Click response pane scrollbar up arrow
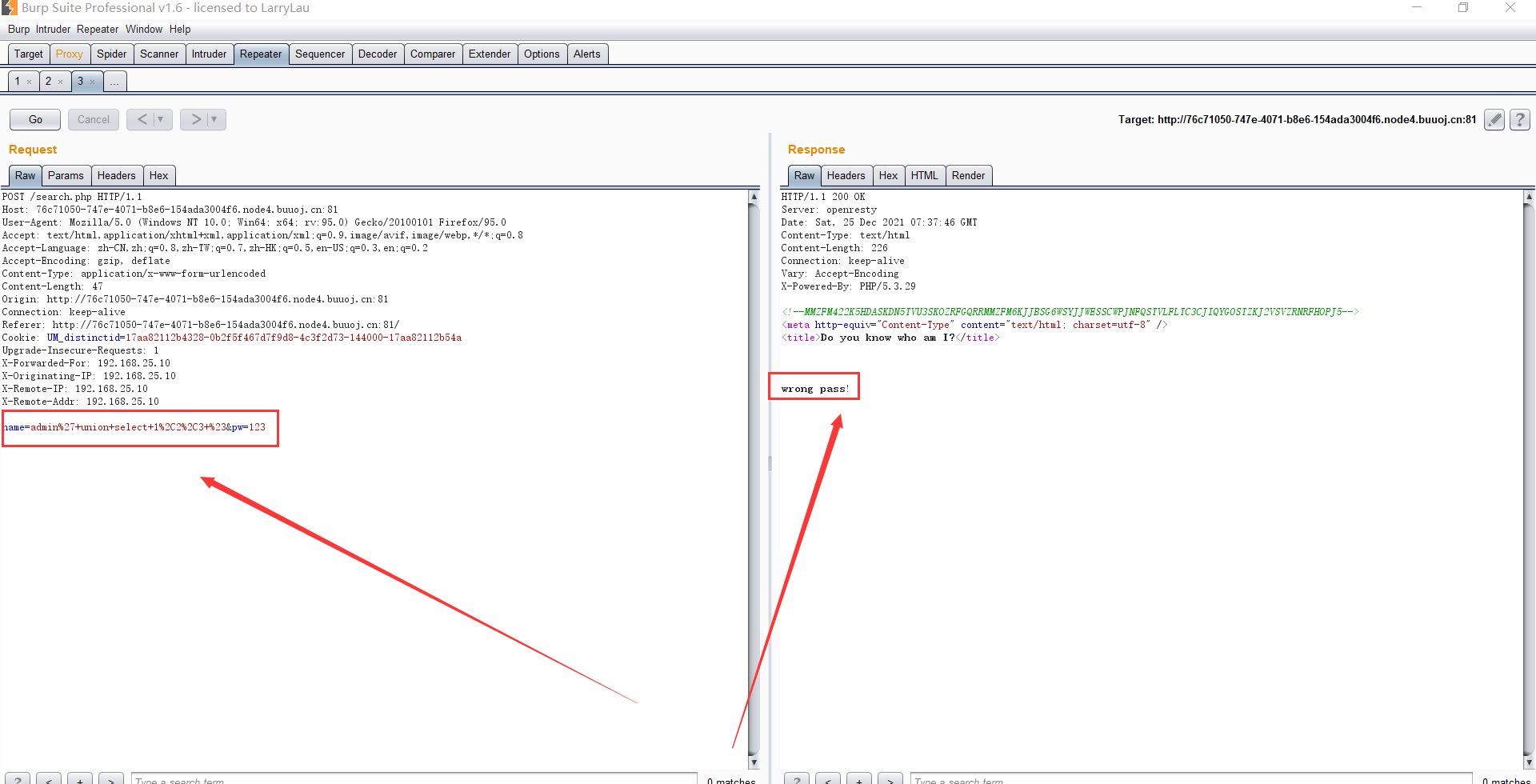This screenshot has width=1536, height=784. (x=1530, y=196)
